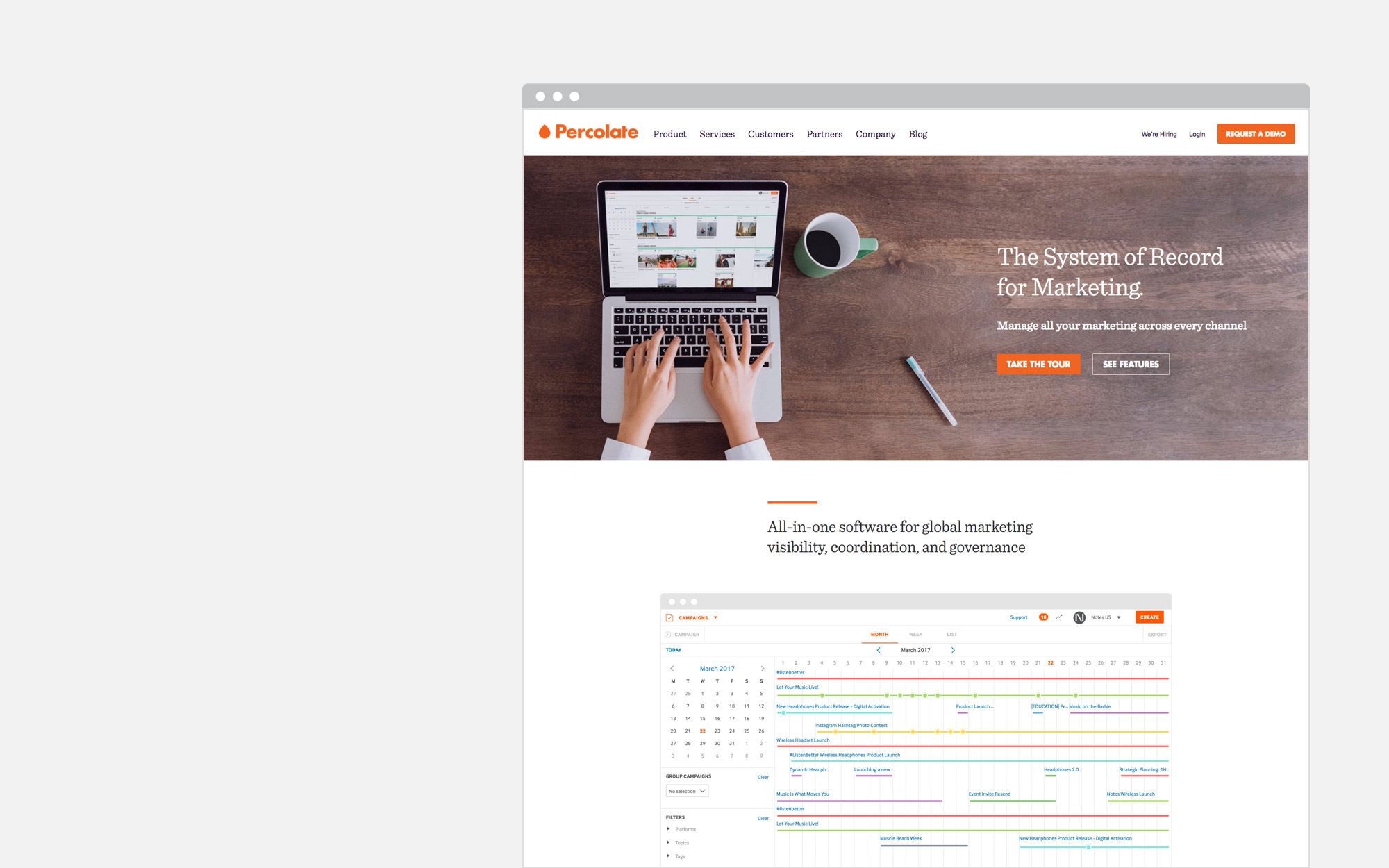Click the Percolate logo
1389x868 pixels.
588,132
